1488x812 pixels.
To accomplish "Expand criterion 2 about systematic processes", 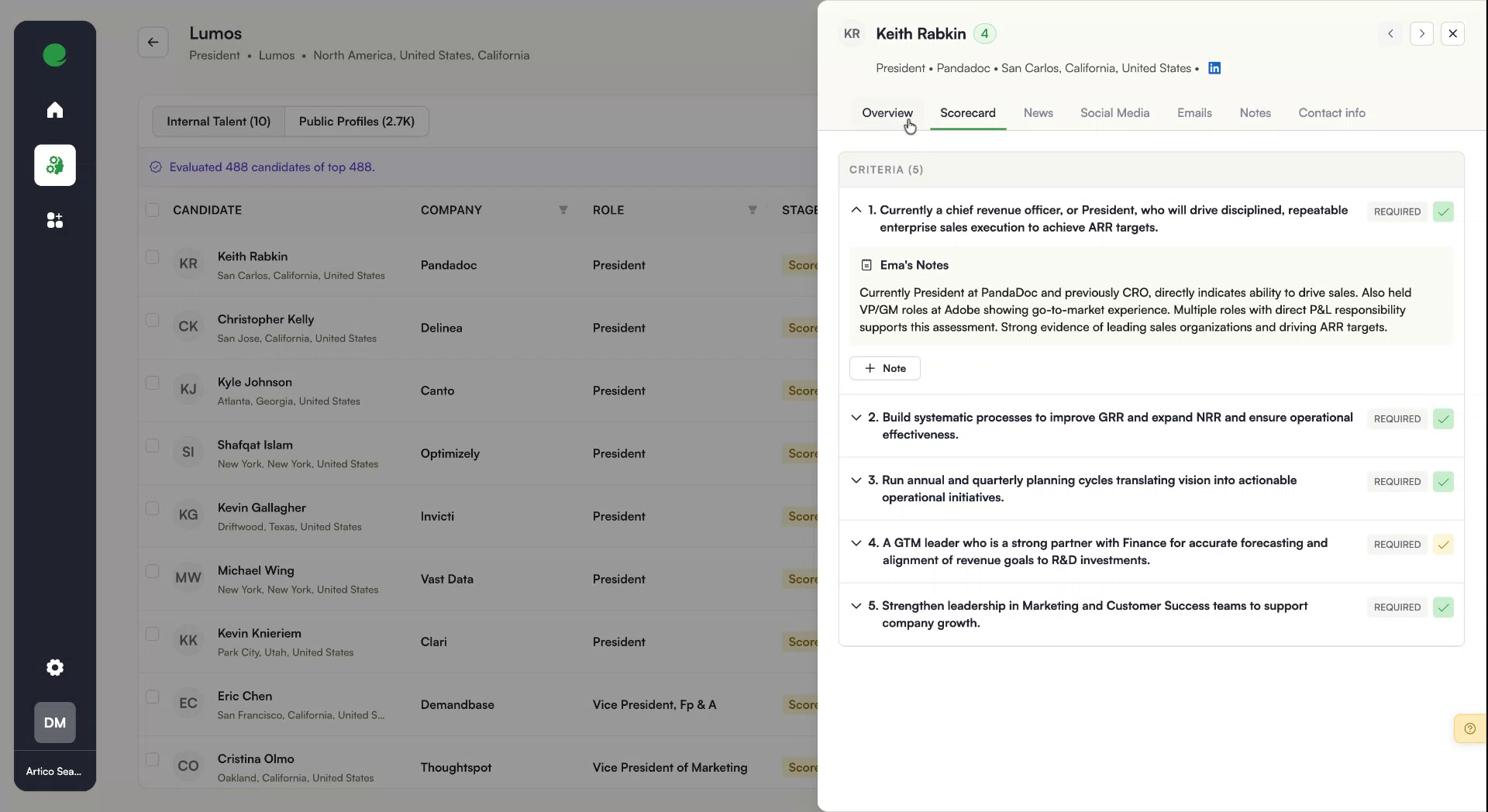I will (x=856, y=418).
